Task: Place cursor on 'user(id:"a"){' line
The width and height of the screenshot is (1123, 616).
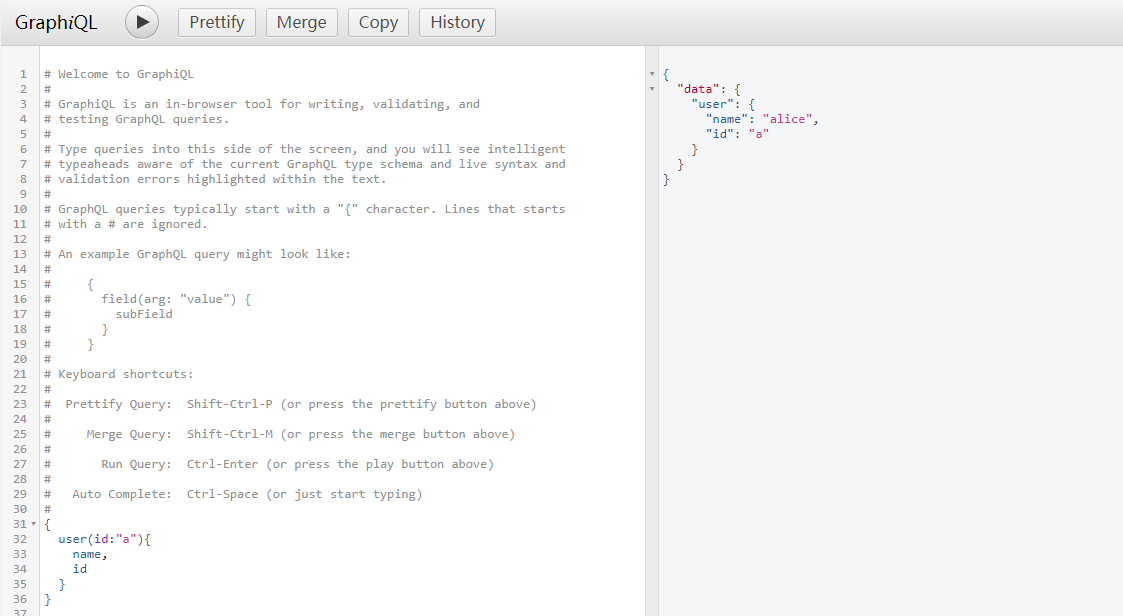Action: (105, 539)
